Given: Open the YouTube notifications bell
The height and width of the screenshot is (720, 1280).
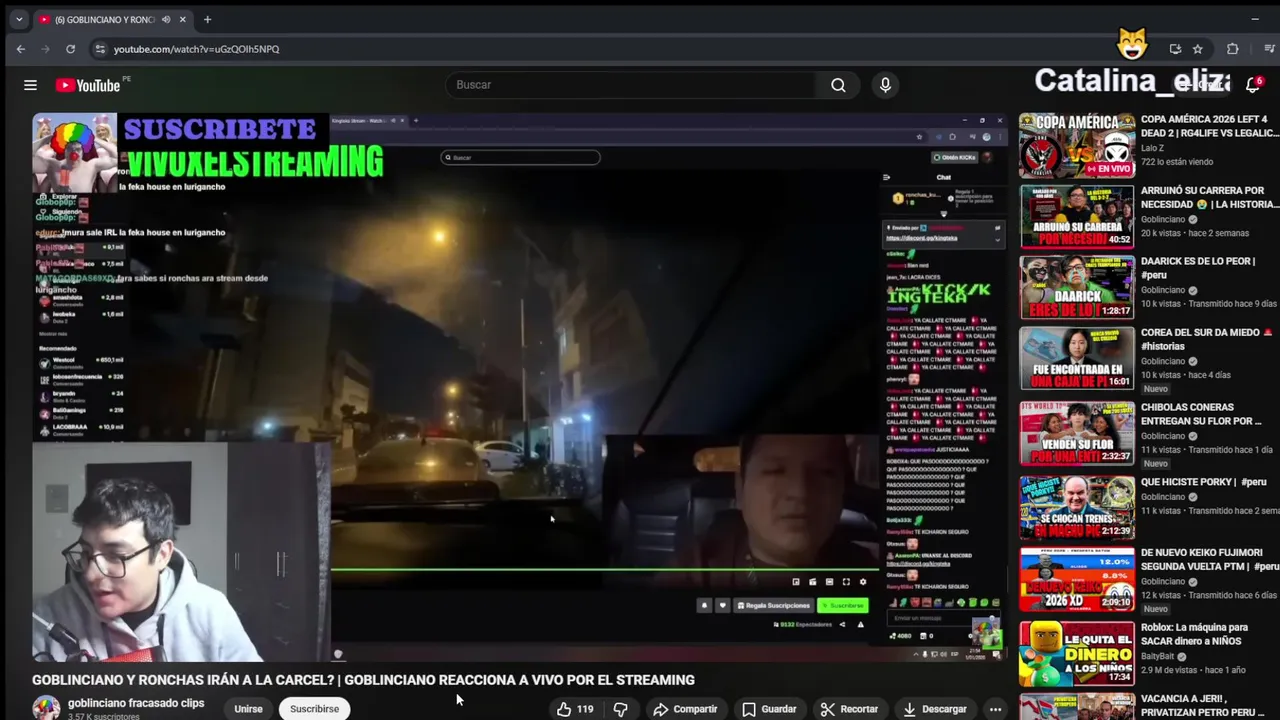Looking at the screenshot, I should point(1253,85).
